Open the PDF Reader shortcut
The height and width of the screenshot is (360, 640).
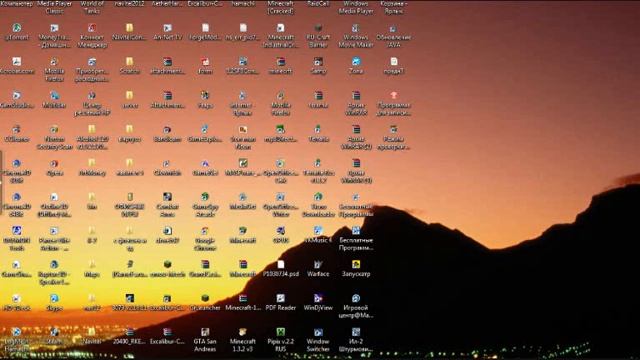[280, 298]
